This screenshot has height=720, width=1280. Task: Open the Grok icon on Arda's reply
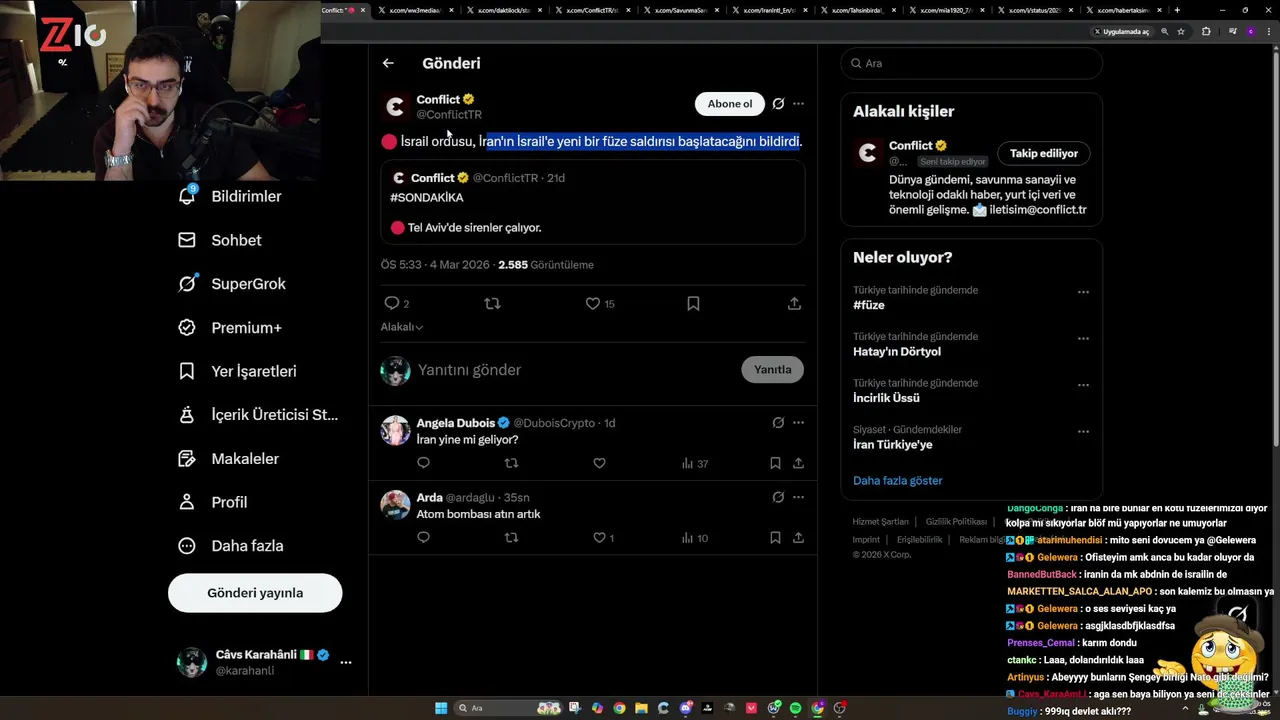(x=778, y=497)
